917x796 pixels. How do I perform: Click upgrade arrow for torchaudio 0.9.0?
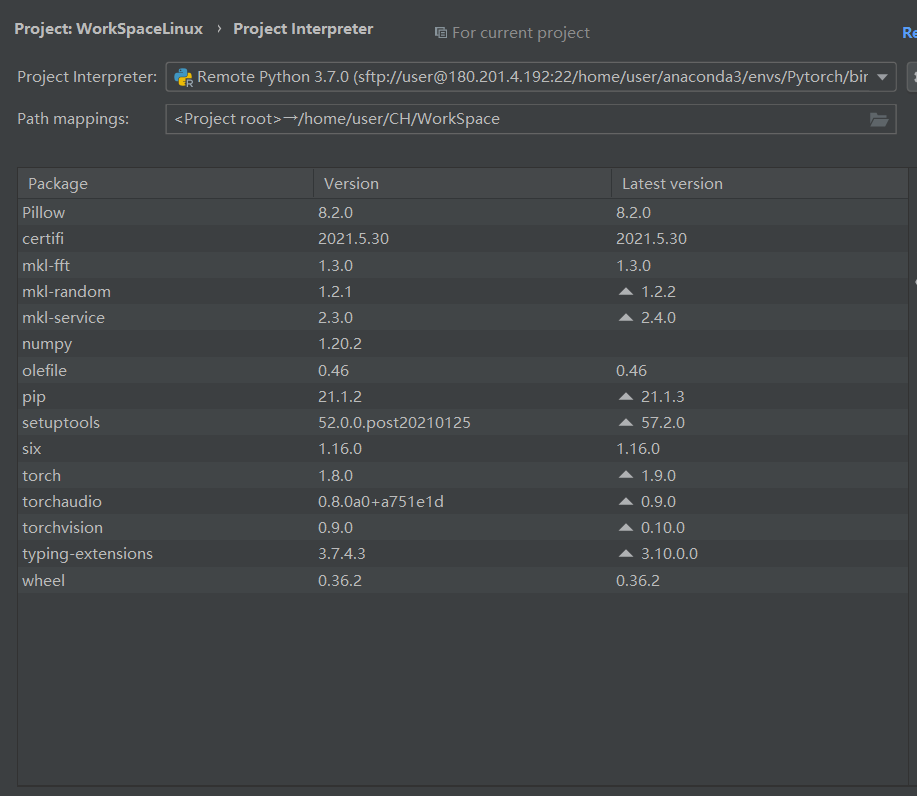tap(626, 501)
